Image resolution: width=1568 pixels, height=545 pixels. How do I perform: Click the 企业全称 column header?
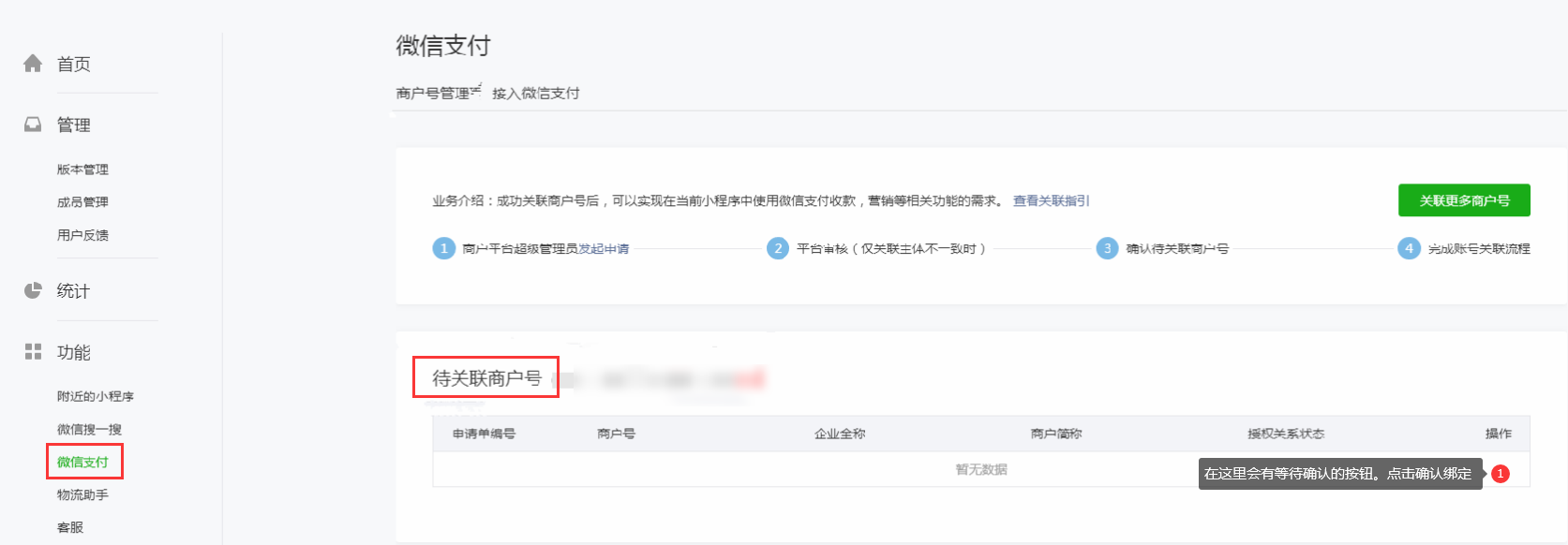pos(840,434)
